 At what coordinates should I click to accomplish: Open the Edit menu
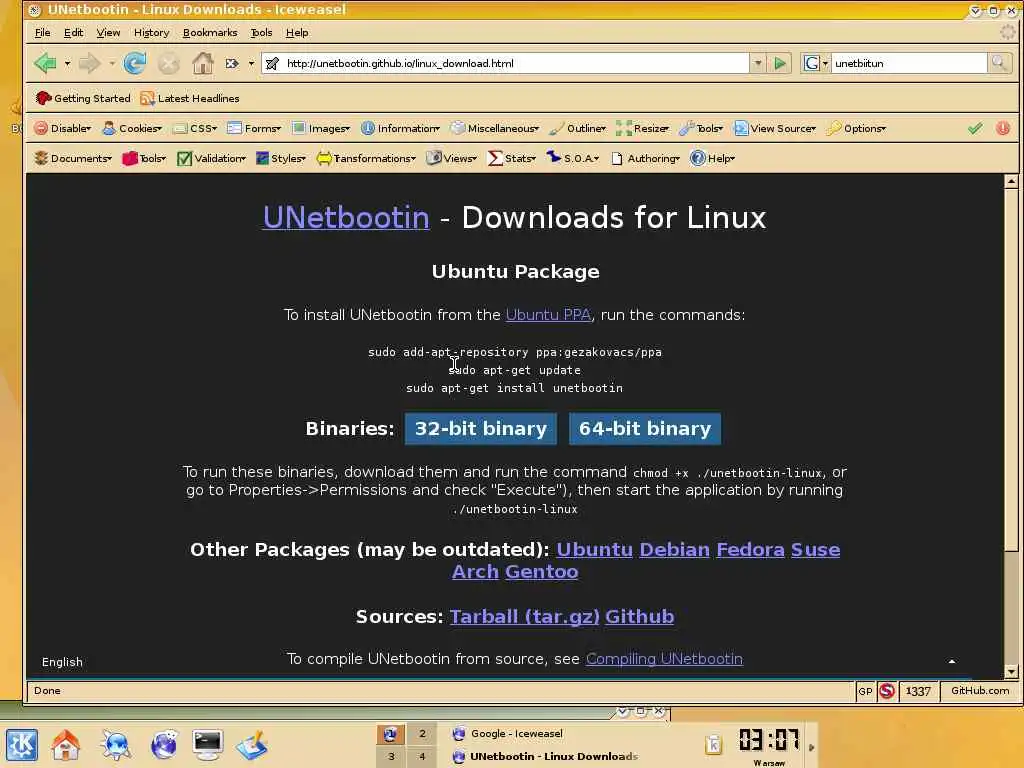tap(73, 33)
